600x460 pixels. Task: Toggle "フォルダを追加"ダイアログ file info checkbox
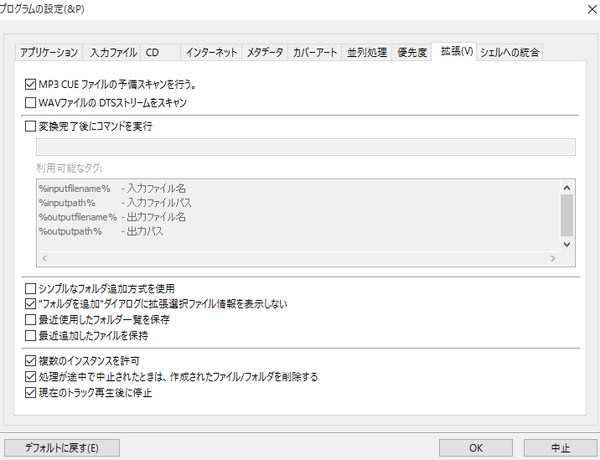coord(30,304)
